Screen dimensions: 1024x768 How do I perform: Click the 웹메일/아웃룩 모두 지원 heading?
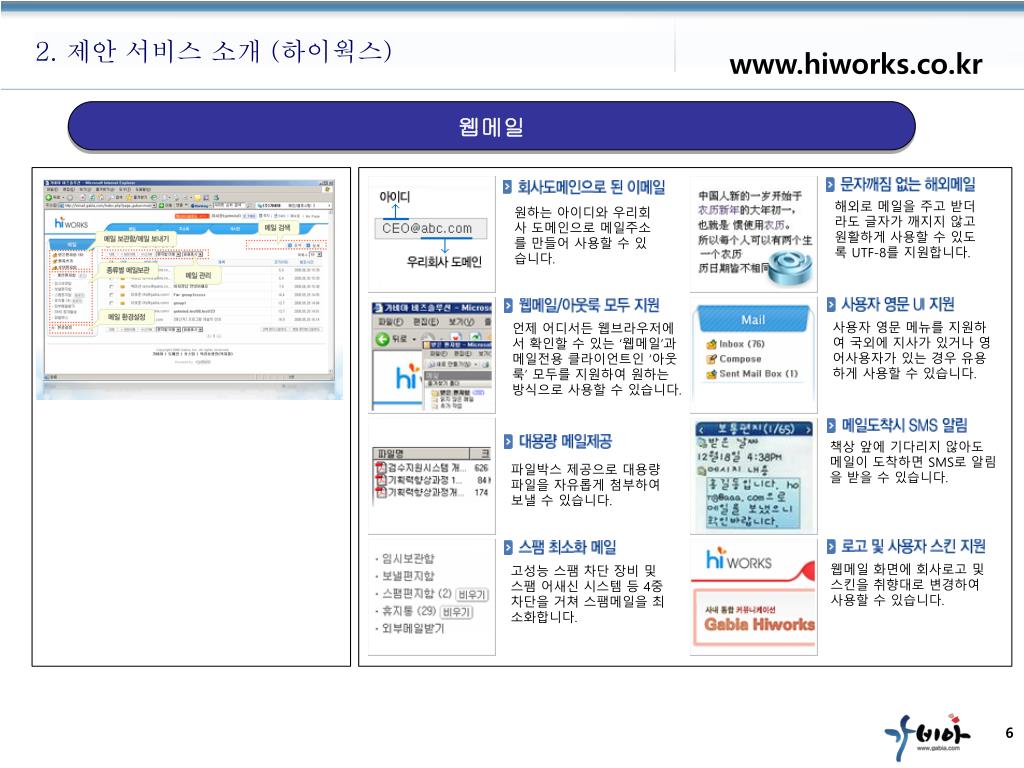pyautogui.click(x=589, y=305)
